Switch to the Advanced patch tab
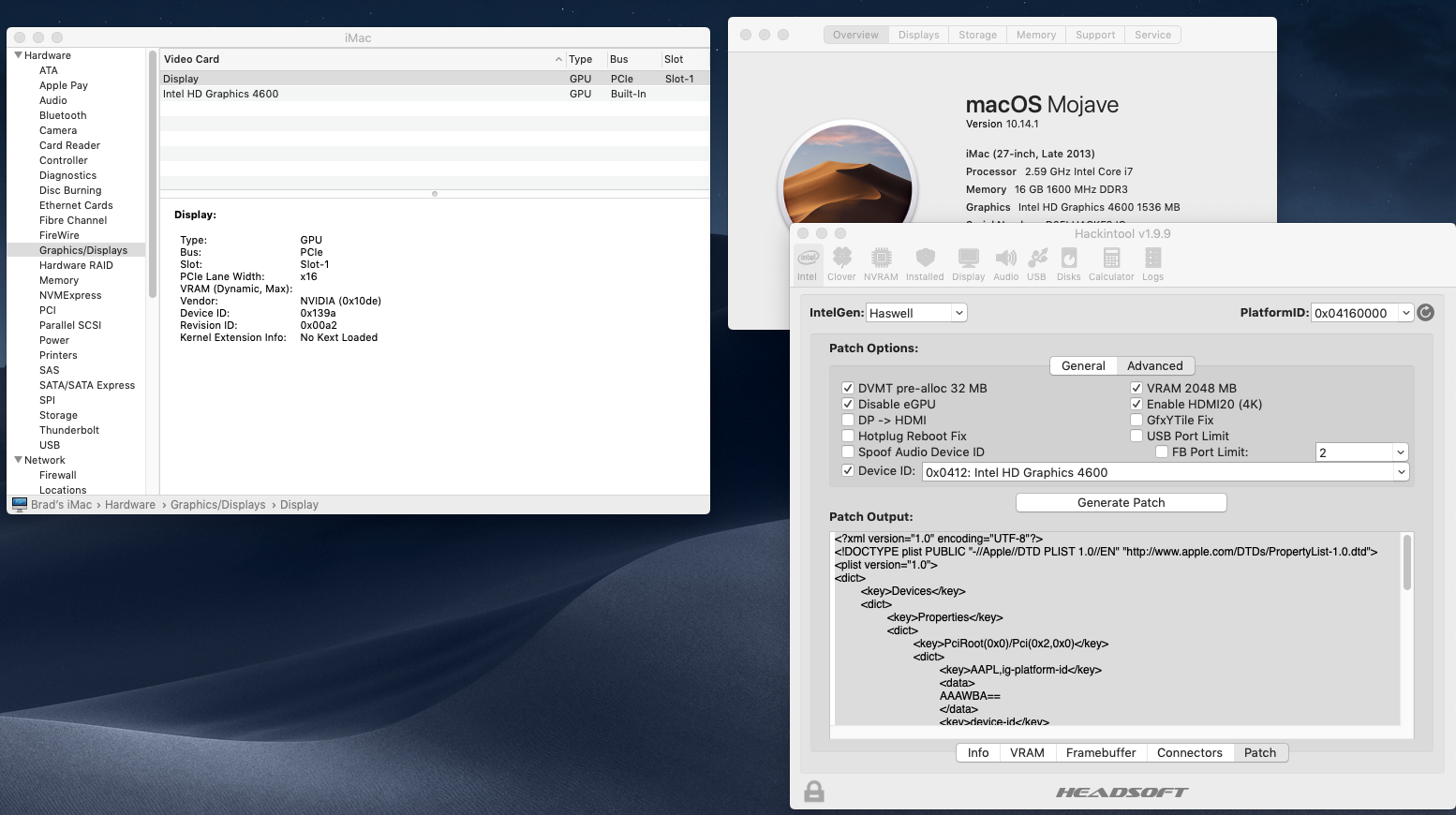 (1154, 365)
